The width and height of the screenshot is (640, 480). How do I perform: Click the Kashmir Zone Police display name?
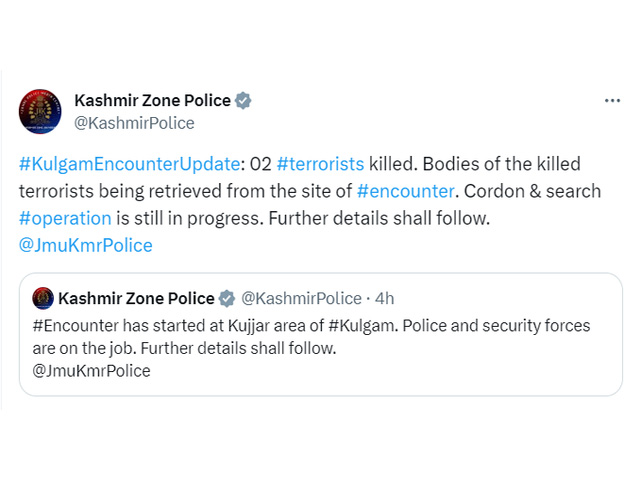[x=152, y=100]
